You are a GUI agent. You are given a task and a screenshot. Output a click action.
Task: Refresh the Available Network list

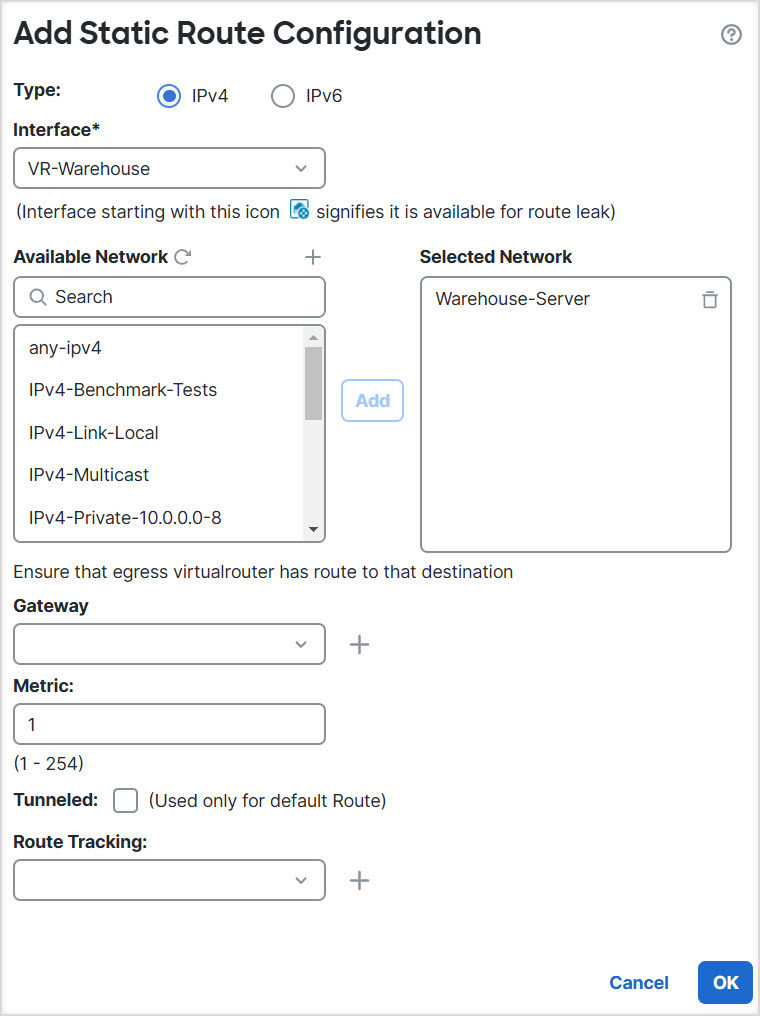point(182,257)
